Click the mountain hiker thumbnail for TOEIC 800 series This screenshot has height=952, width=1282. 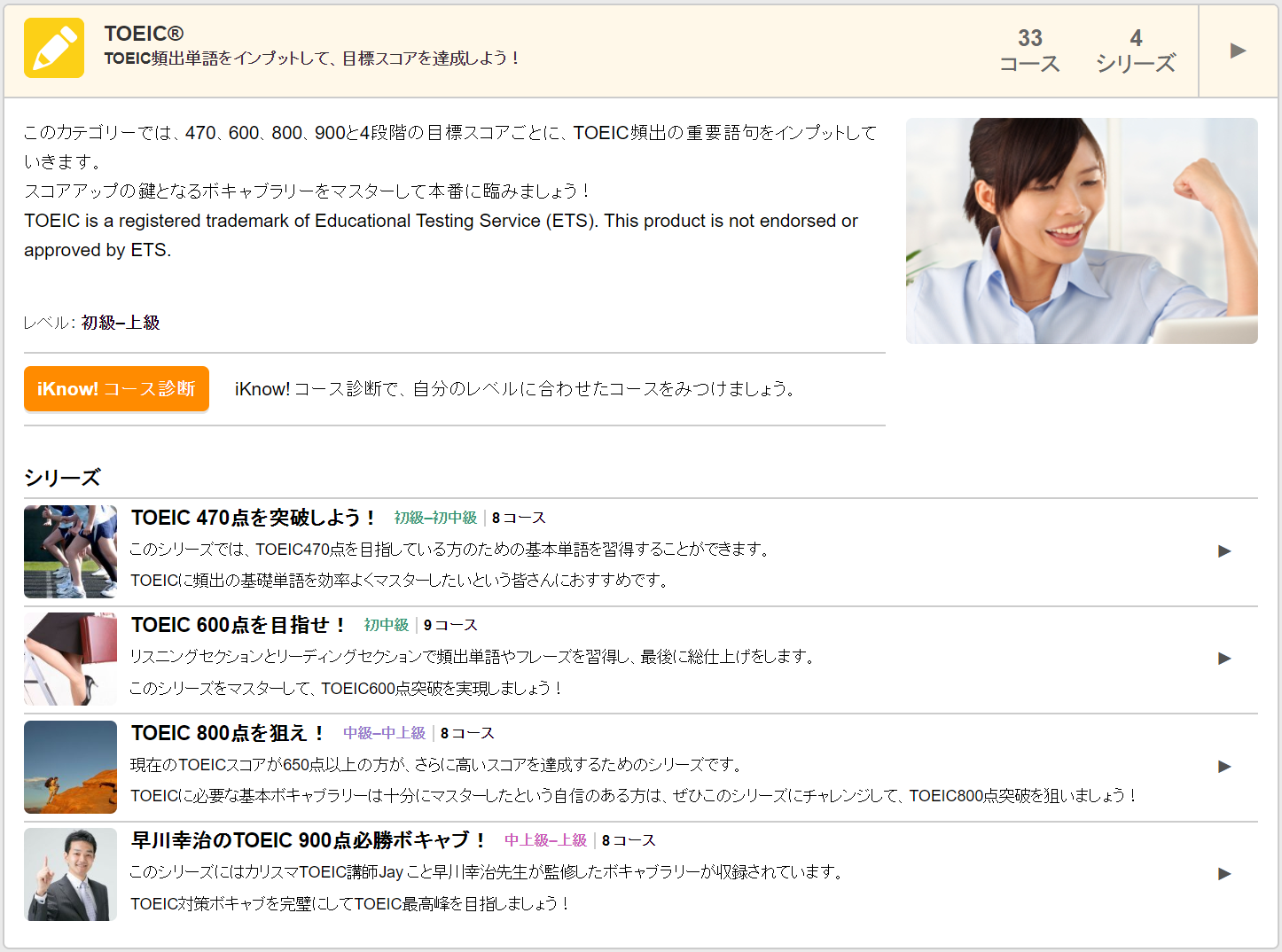70,767
